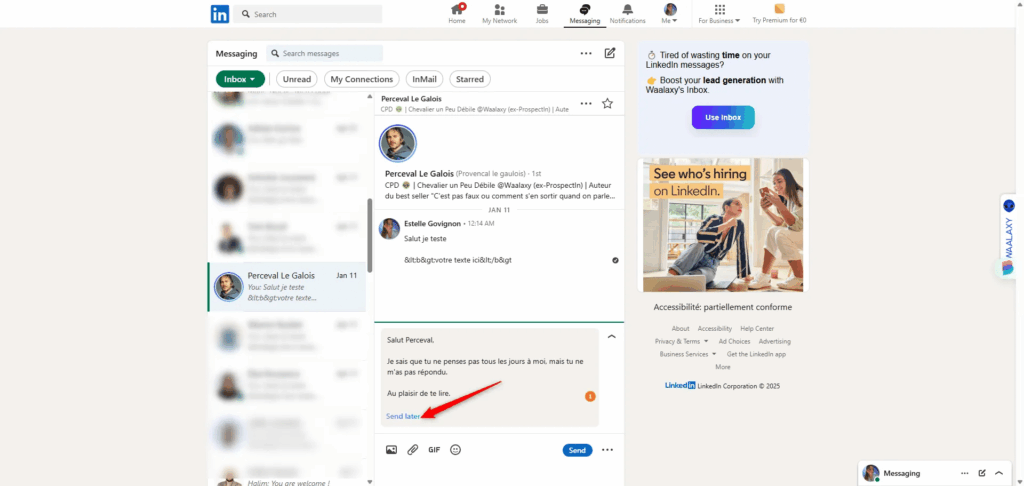Click the Search messages field
Viewport: 1024px width, 486px height.
coord(330,53)
